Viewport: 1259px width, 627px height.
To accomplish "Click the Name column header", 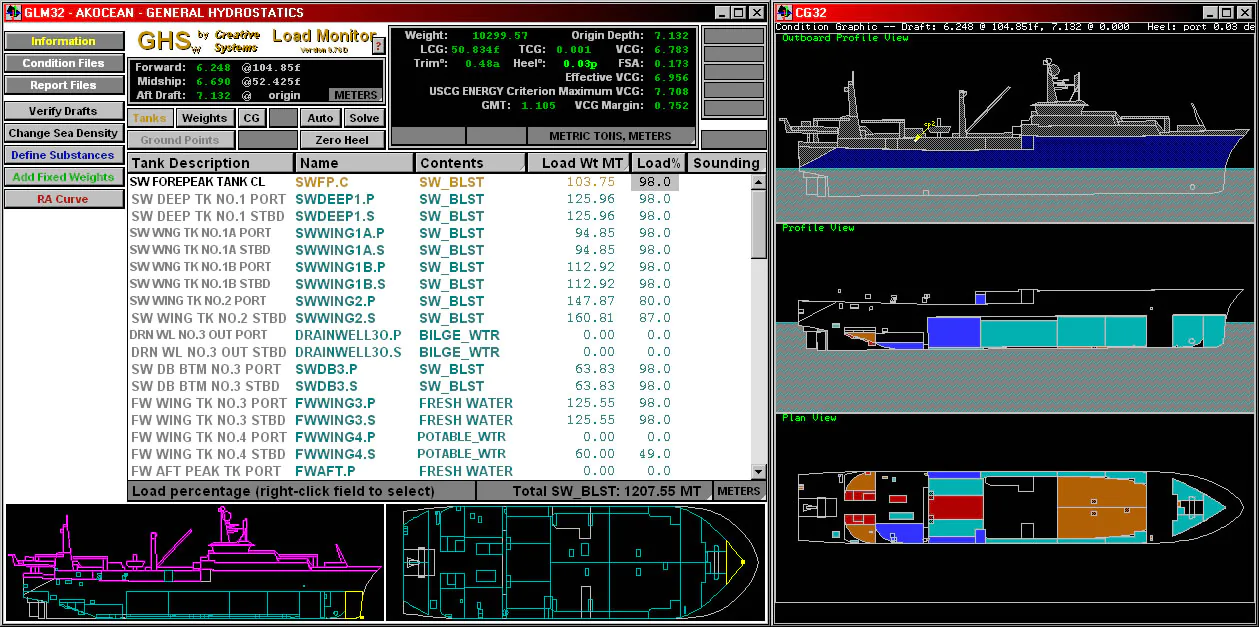I will click(x=355, y=163).
